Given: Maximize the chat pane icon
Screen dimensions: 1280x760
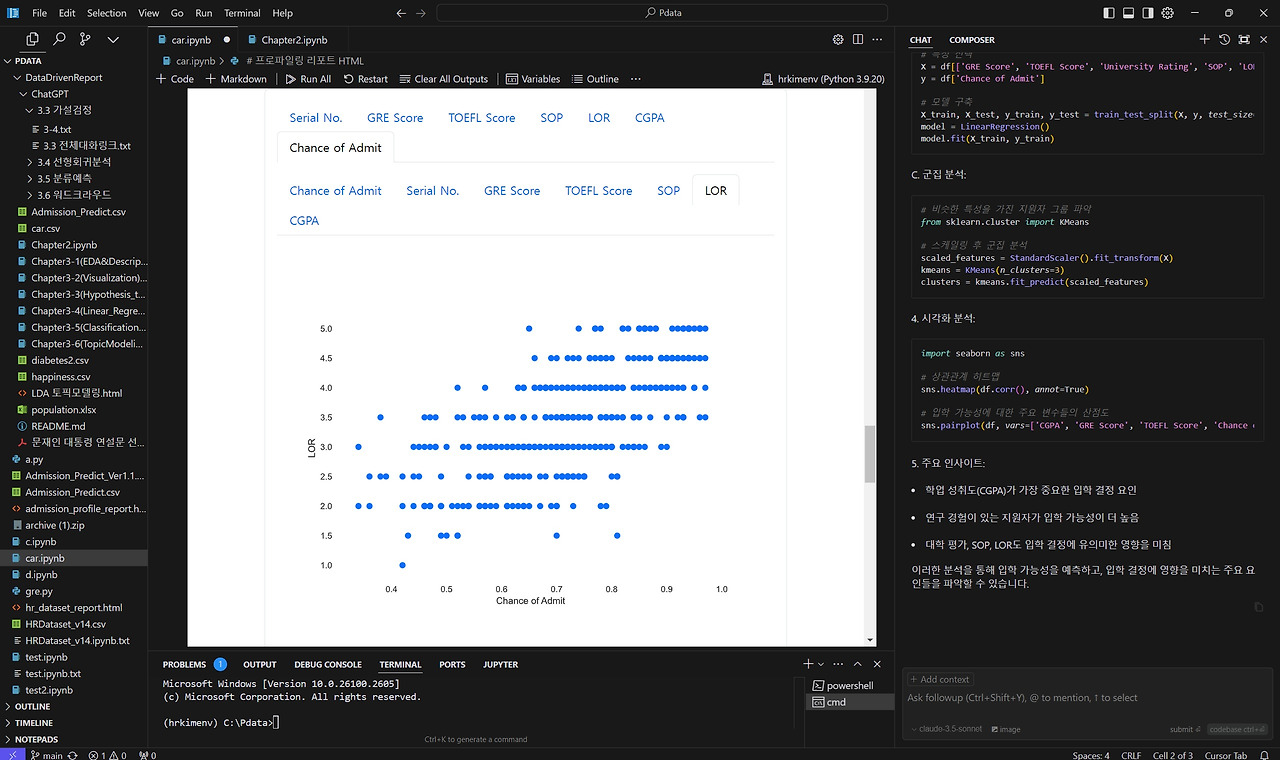Looking at the screenshot, I should 1244,39.
